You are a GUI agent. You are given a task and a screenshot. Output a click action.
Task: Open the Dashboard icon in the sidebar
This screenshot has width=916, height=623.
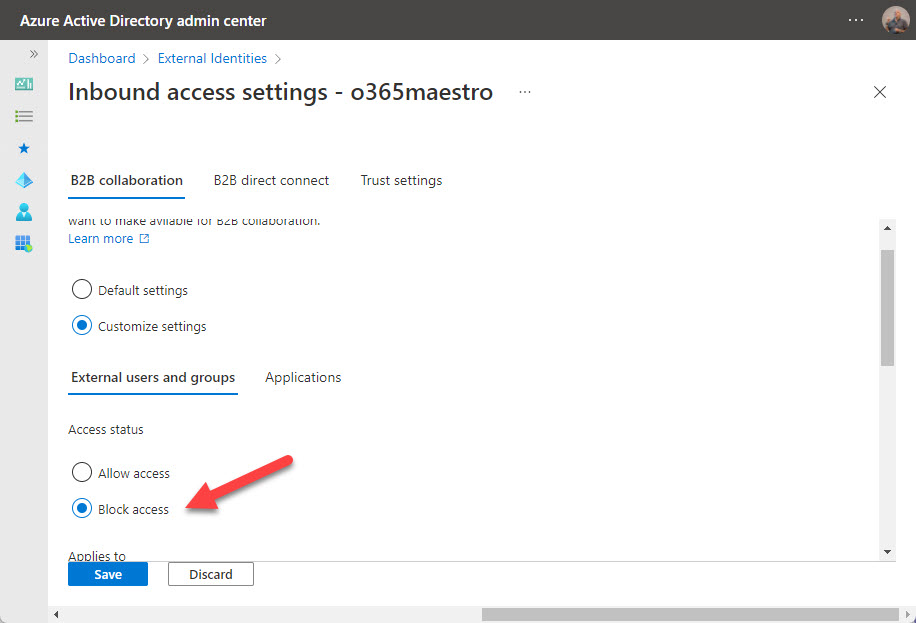point(24,84)
